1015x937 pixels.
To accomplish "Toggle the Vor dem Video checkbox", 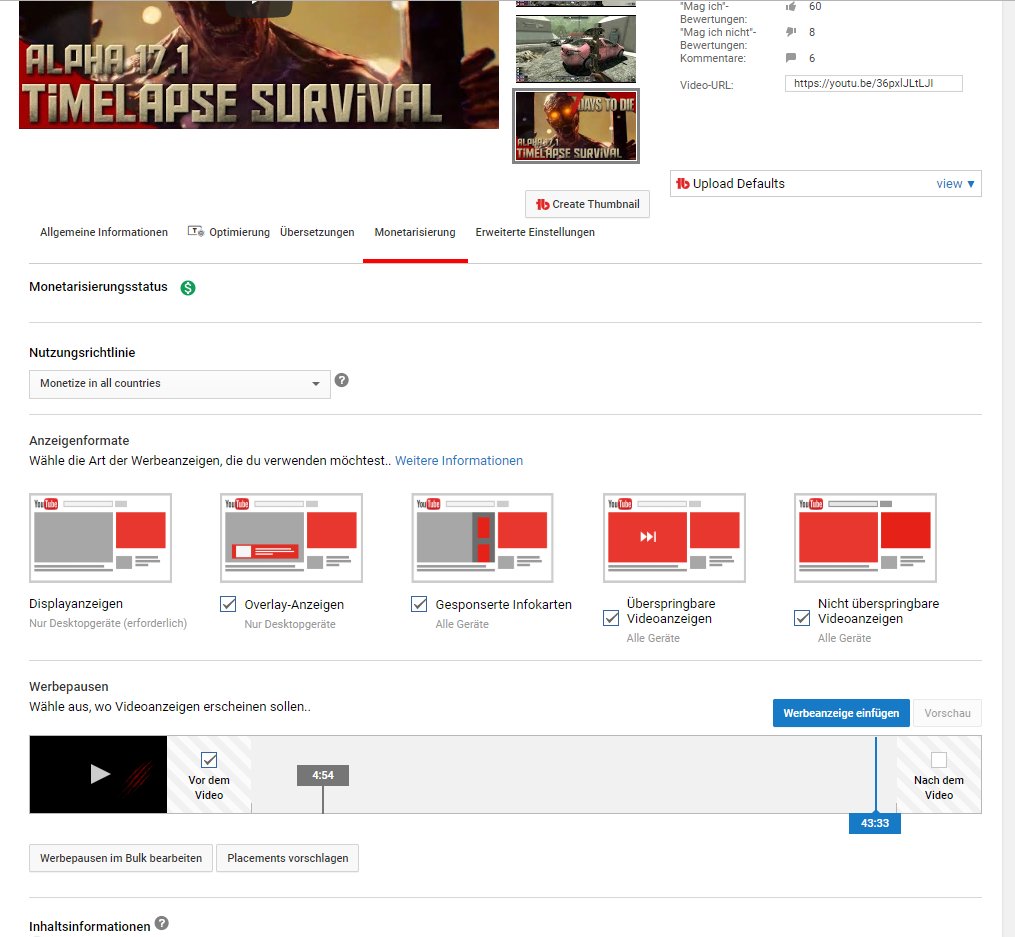I will (209, 760).
